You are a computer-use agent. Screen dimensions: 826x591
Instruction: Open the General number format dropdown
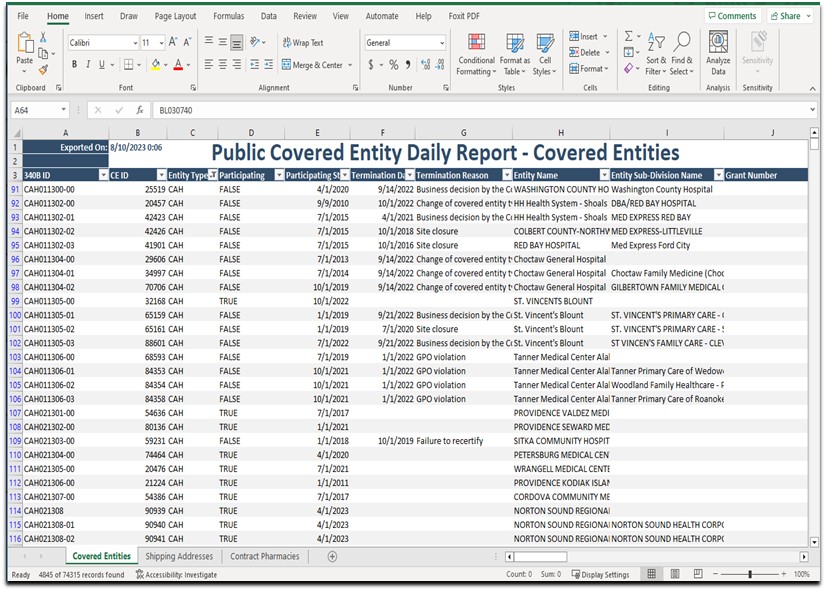(441, 43)
